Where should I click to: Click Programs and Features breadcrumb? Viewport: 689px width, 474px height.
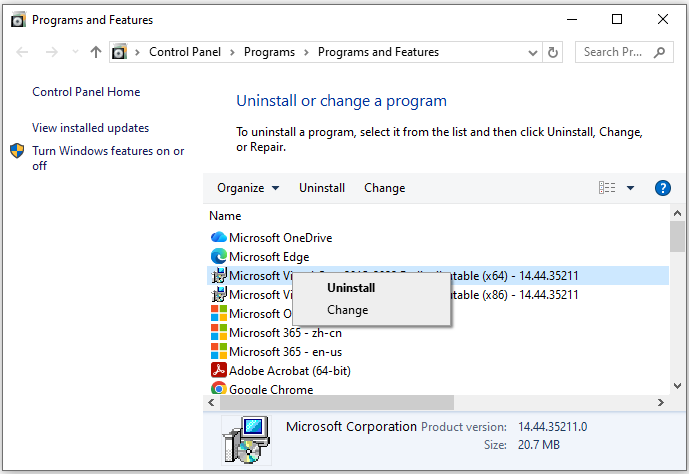tap(378, 52)
